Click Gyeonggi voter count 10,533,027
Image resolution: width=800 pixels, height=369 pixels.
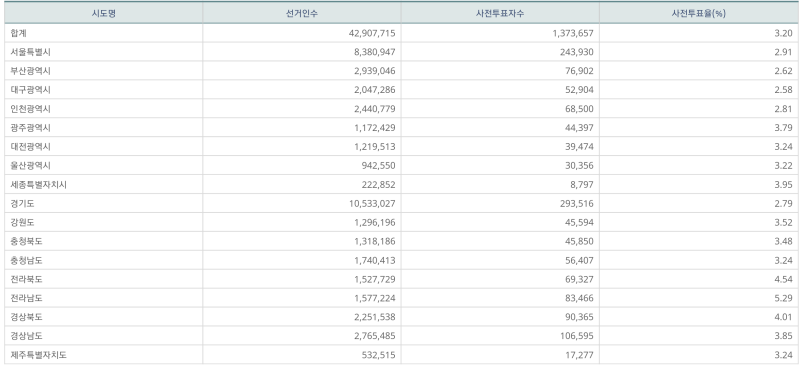372,204
